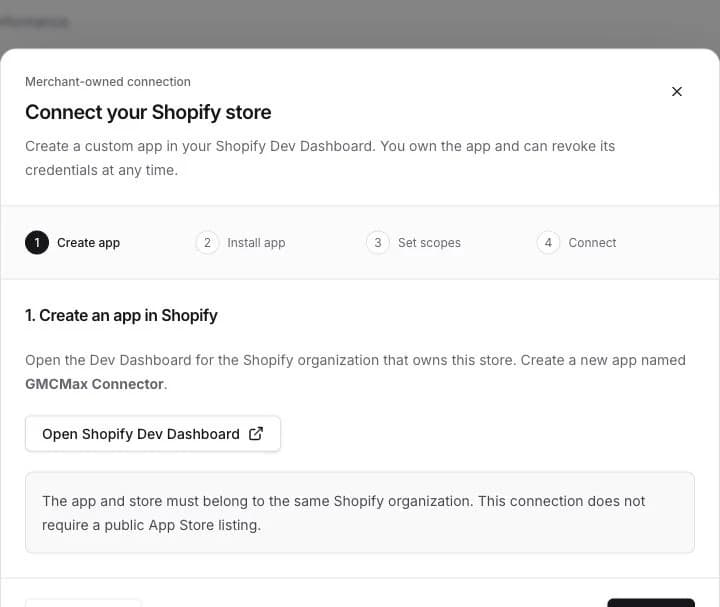This screenshot has height=607, width=720.
Task: Select the bold GMCMax Connector text
Action: click(94, 384)
